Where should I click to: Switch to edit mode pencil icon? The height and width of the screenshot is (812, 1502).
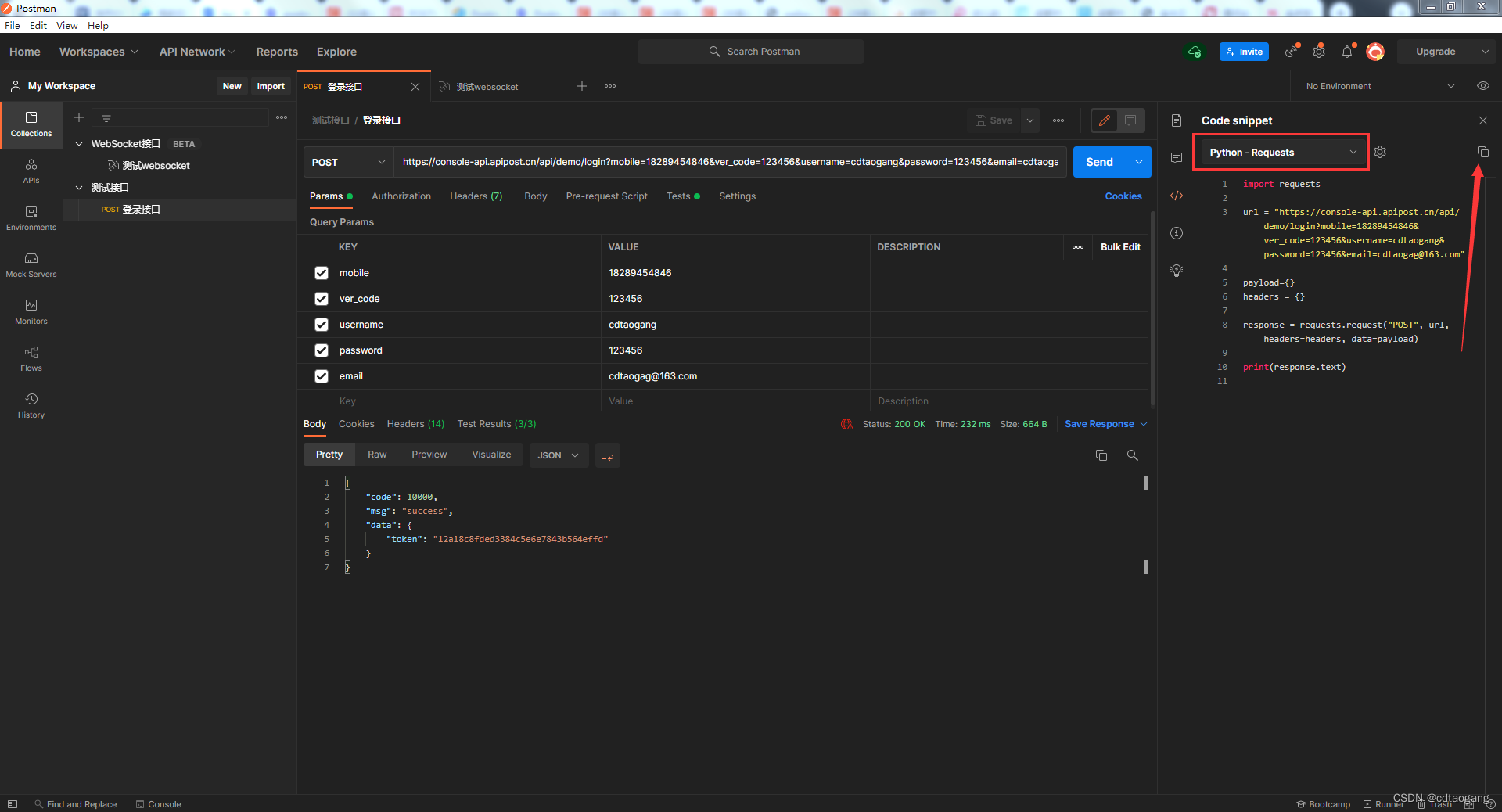(1105, 120)
